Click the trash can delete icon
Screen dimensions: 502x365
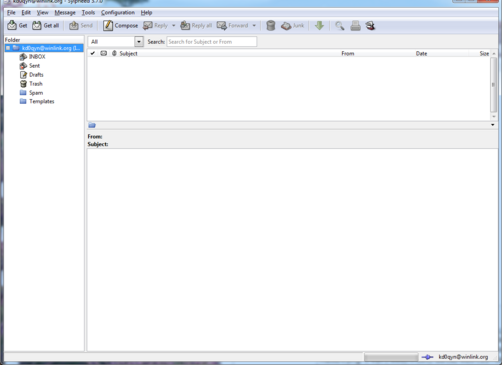[271, 26]
